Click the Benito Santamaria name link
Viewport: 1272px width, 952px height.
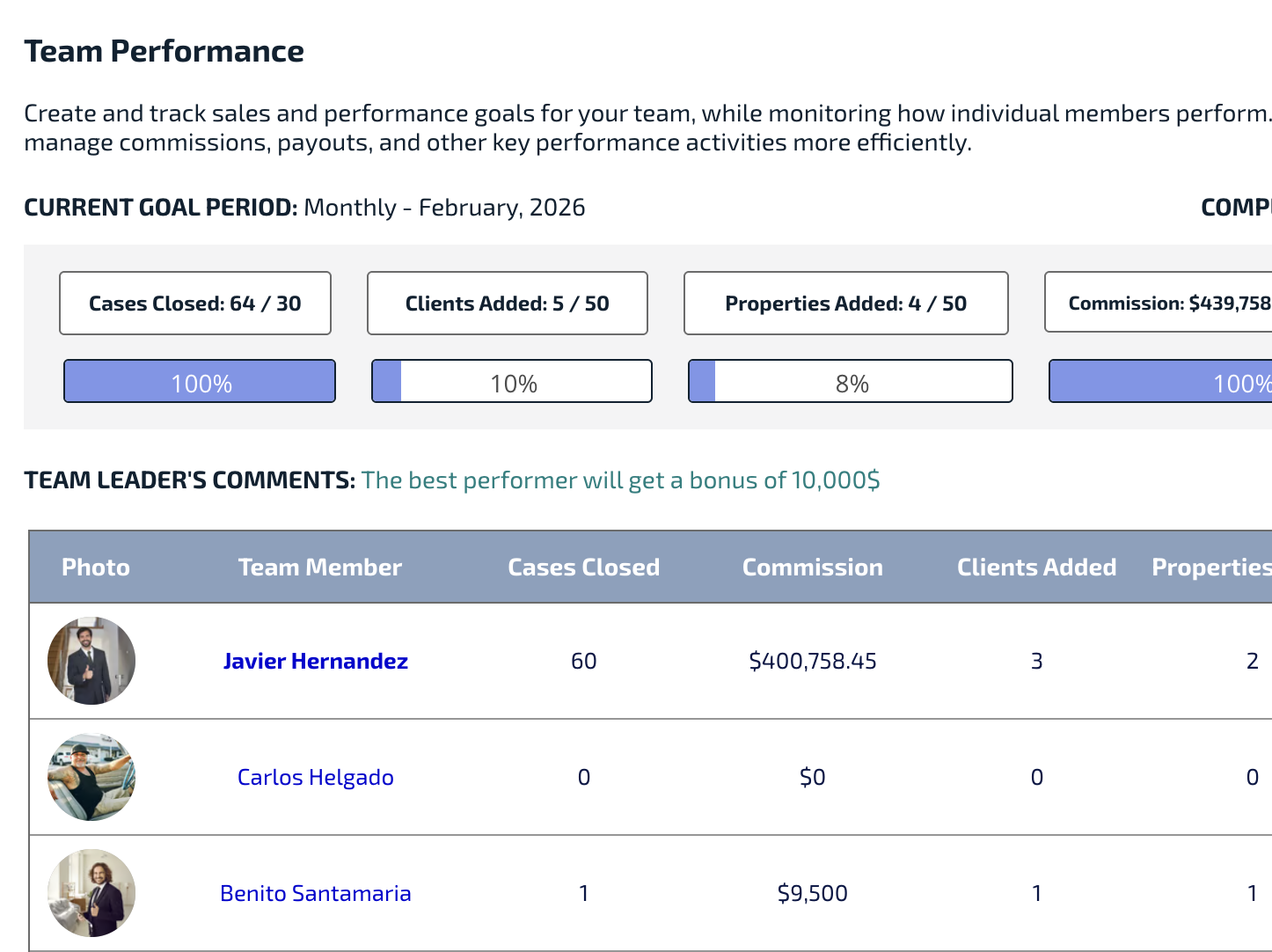pyautogui.click(x=315, y=893)
